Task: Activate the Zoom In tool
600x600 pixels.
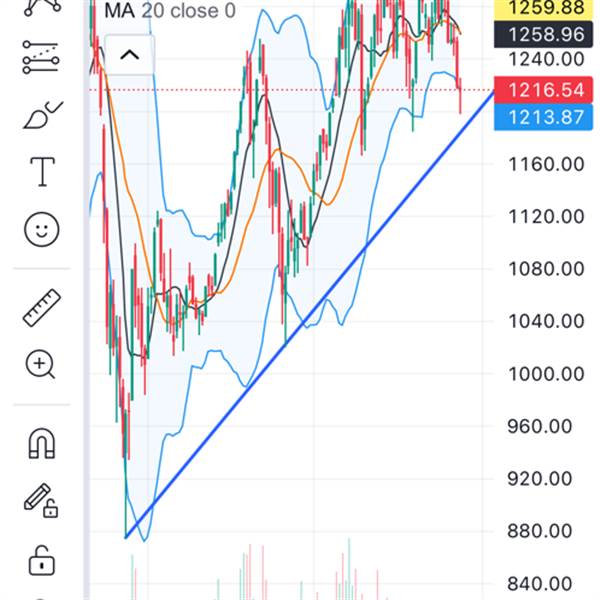Action: [40, 364]
